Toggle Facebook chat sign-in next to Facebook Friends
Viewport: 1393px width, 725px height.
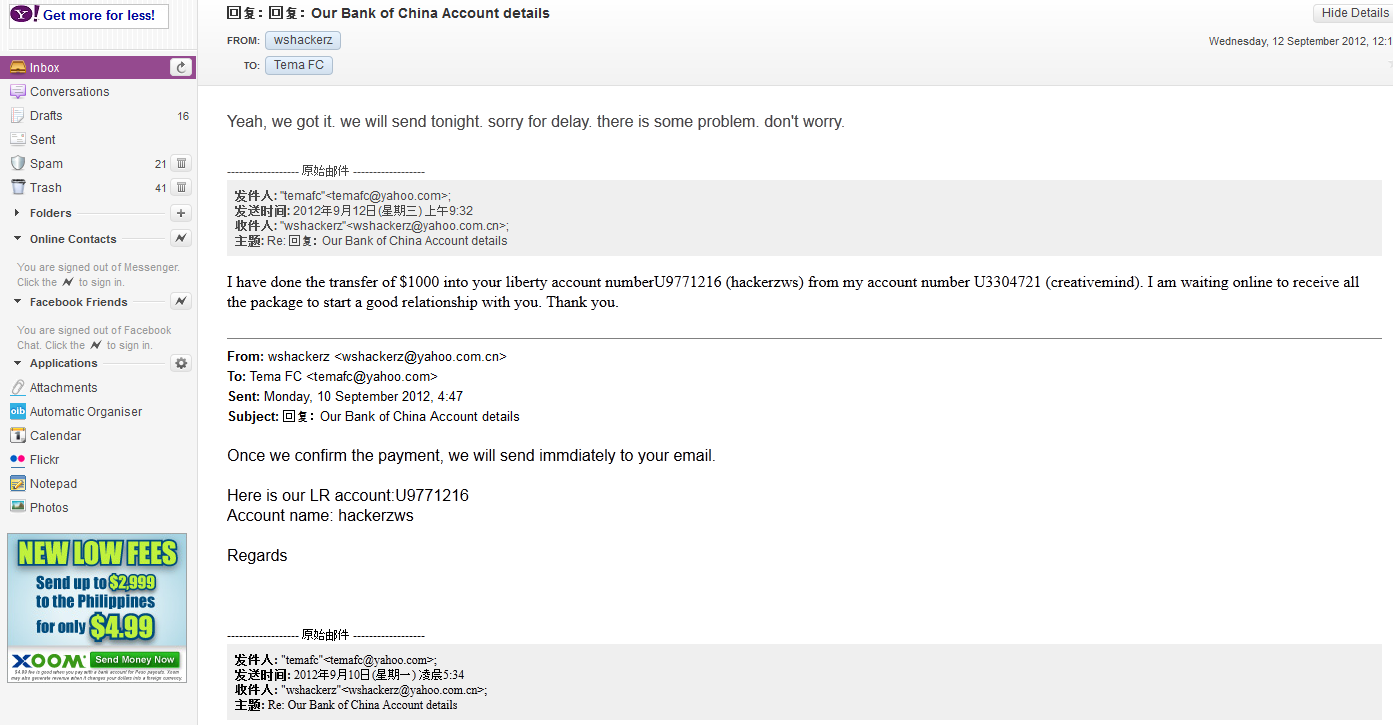(x=181, y=302)
